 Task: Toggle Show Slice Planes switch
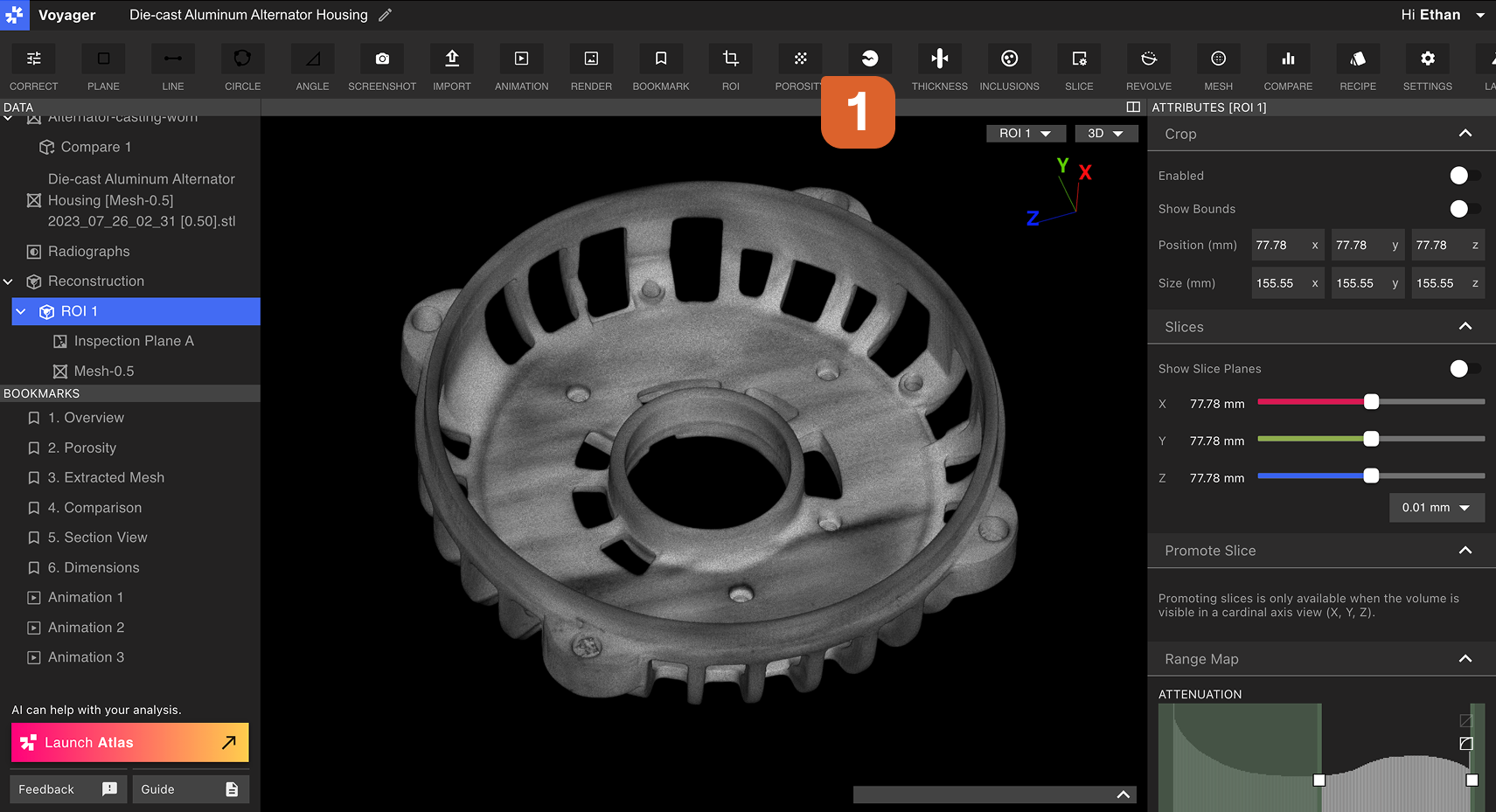pos(1465,369)
